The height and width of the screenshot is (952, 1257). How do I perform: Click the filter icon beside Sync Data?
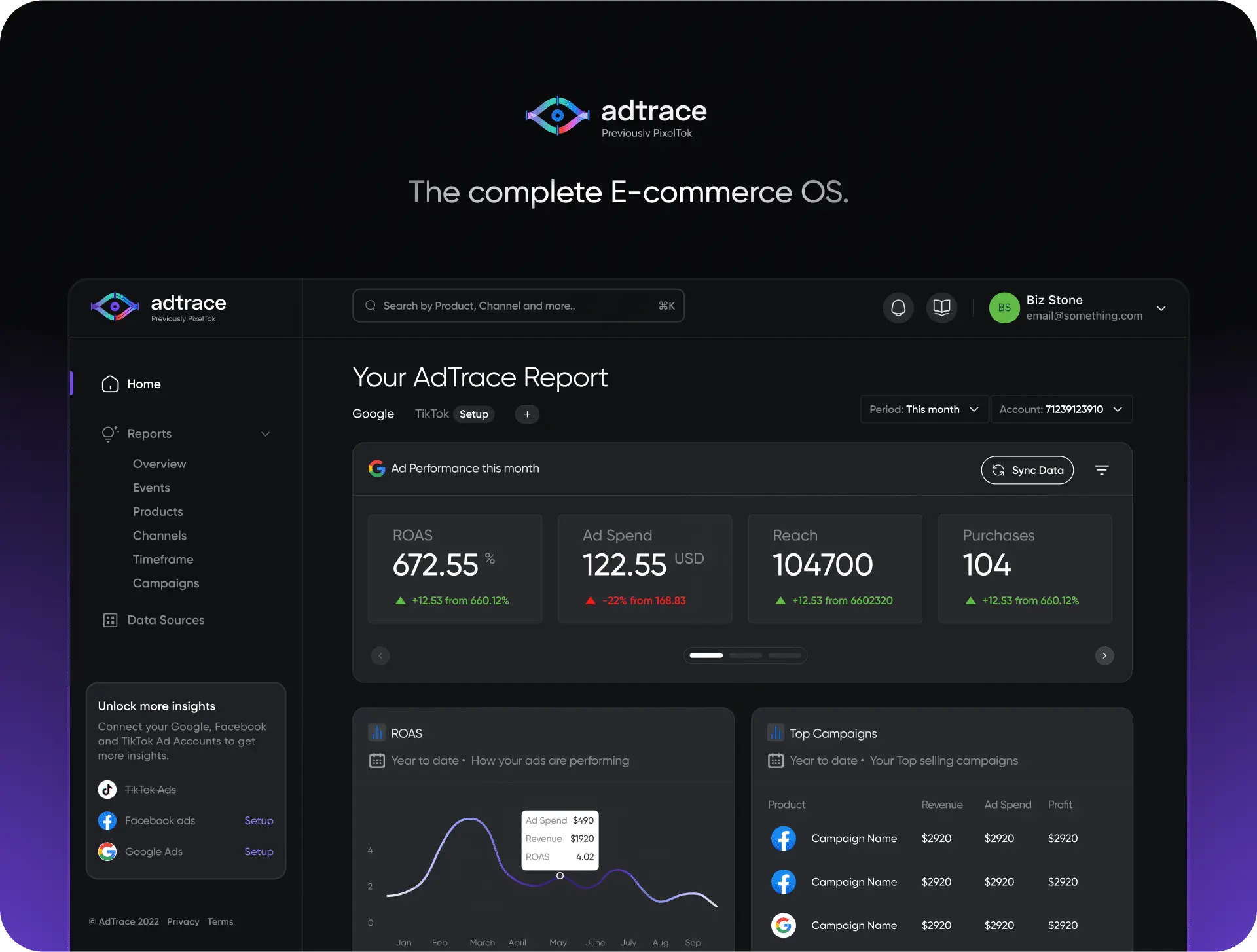coord(1102,470)
